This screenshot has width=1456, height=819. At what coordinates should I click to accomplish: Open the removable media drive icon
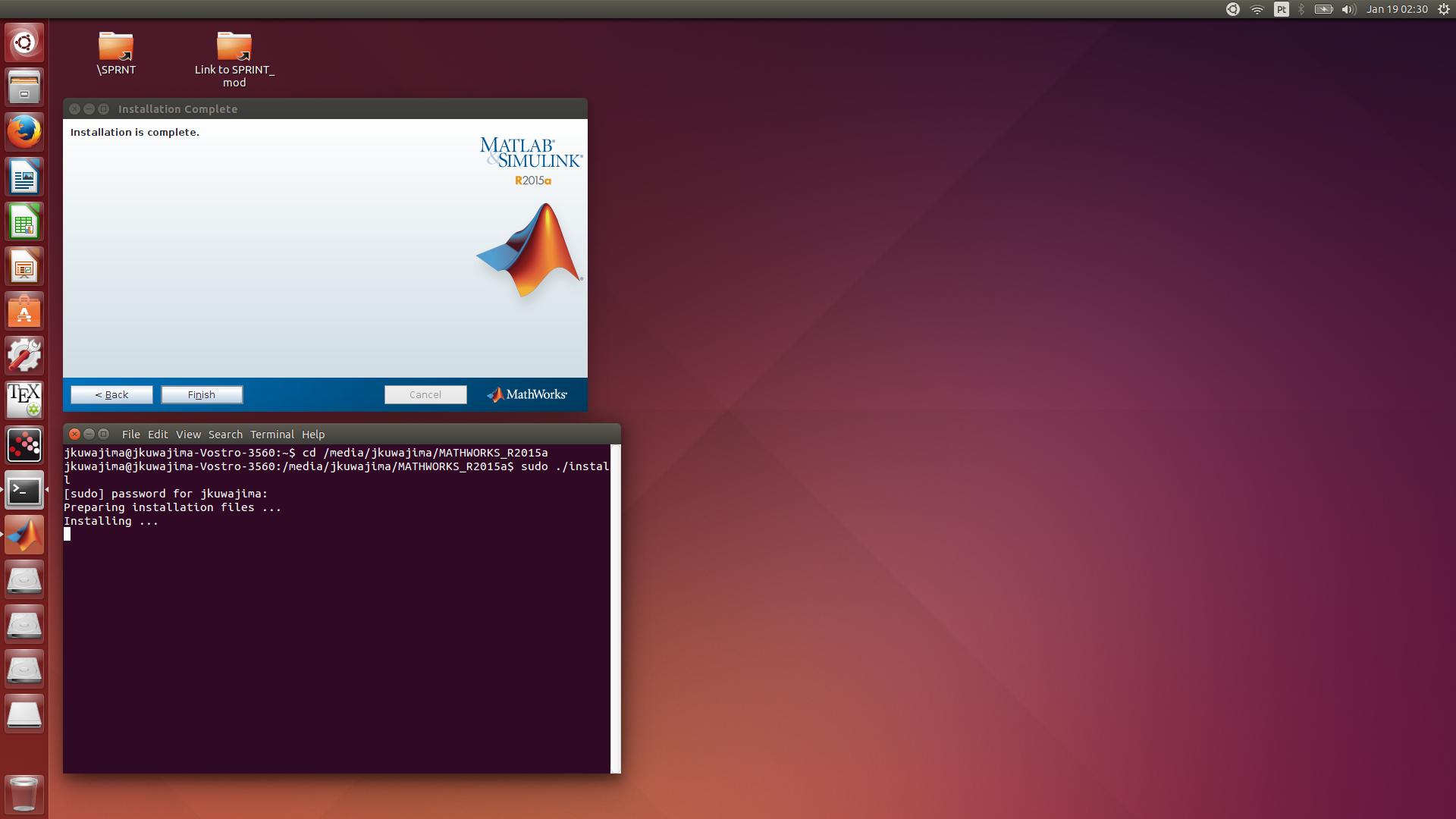pyautogui.click(x=24, y=714)
